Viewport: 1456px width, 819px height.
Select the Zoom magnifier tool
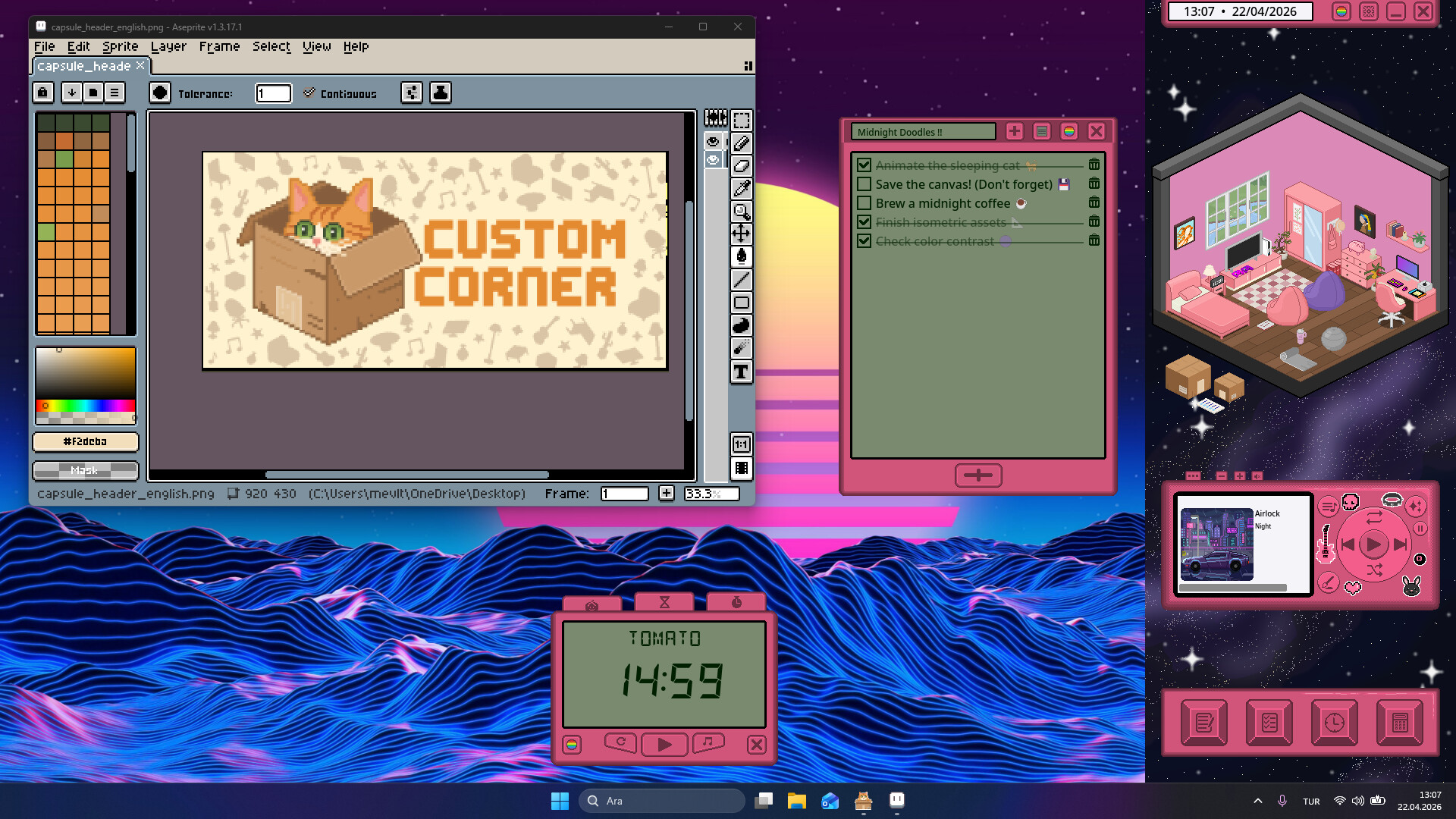tap(742, 212)
